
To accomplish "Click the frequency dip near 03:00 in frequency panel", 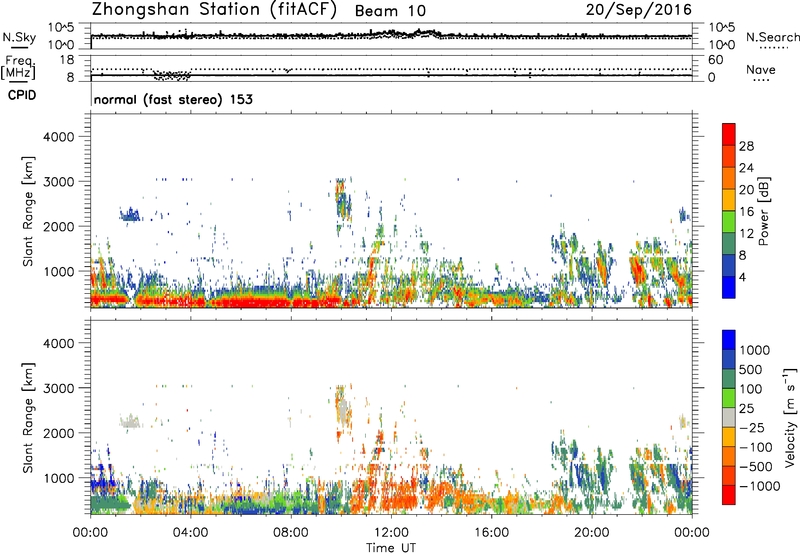I will coord(172,76).
